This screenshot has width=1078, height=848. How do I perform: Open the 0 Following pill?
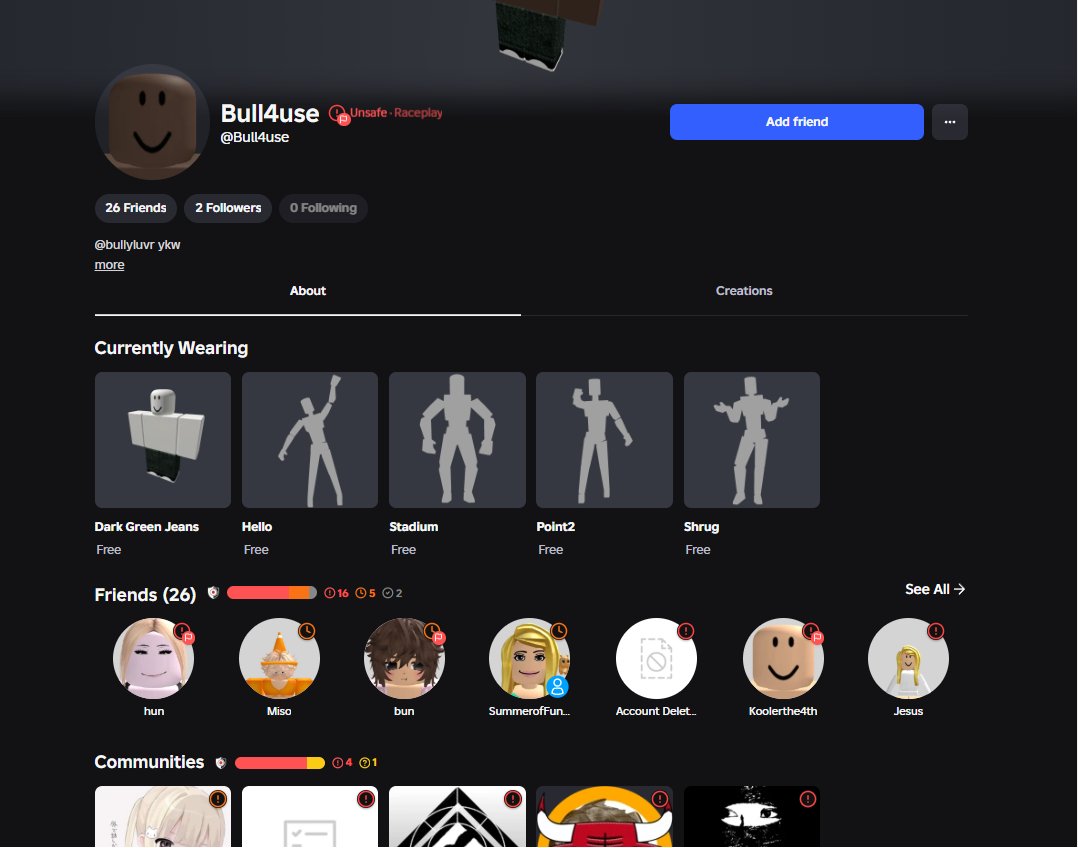[x=323, y=208]
